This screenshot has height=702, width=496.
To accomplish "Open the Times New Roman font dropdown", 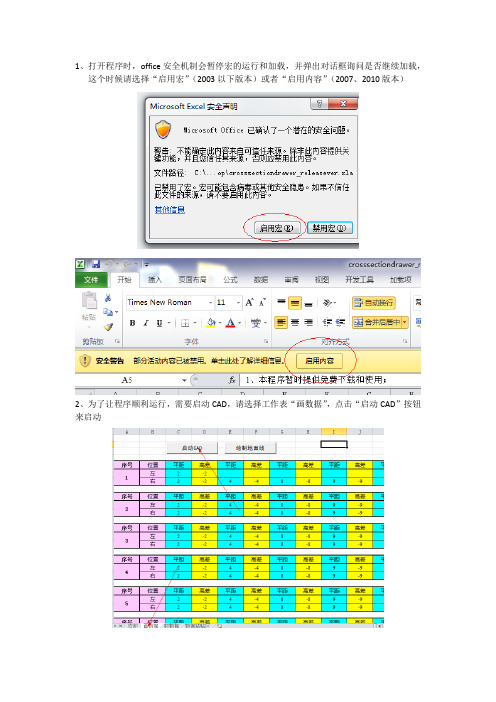I will click(210, 303).
